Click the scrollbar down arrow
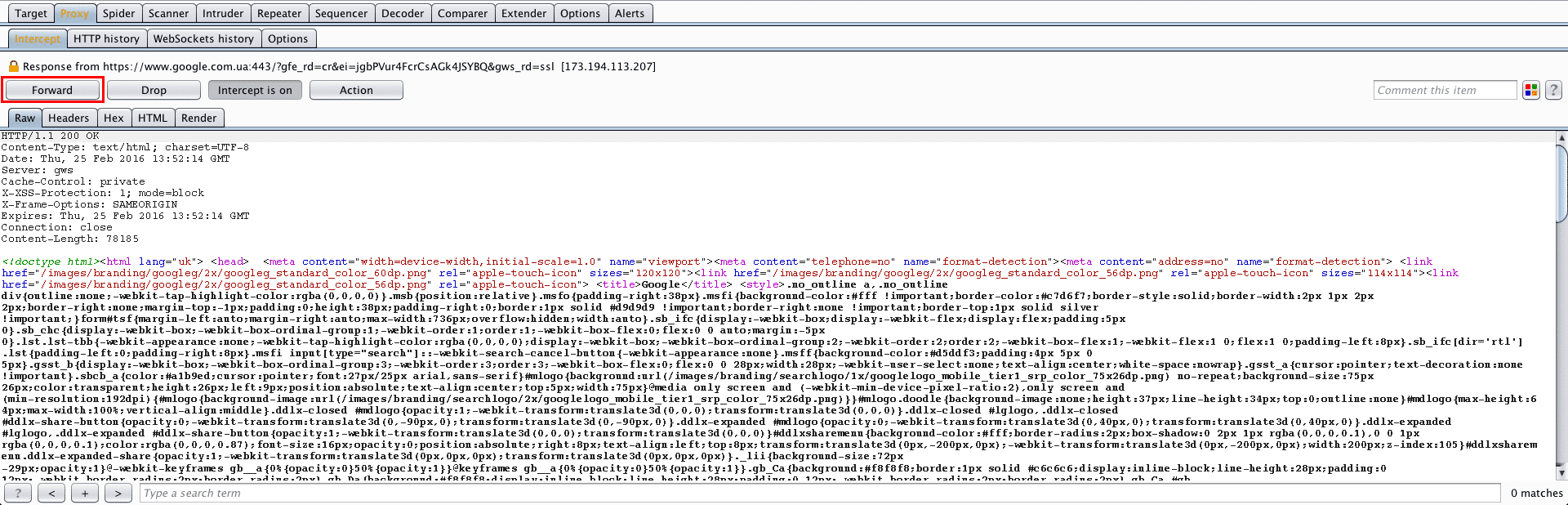1568x505 pixels. pyautogui.click(x=1562, y=472)
